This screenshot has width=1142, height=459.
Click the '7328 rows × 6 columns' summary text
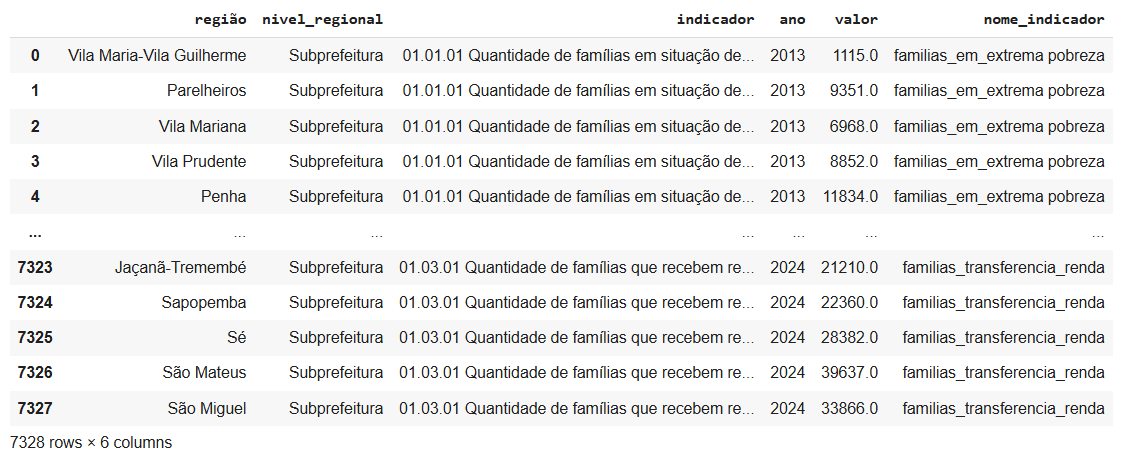[x=91, y=442]
